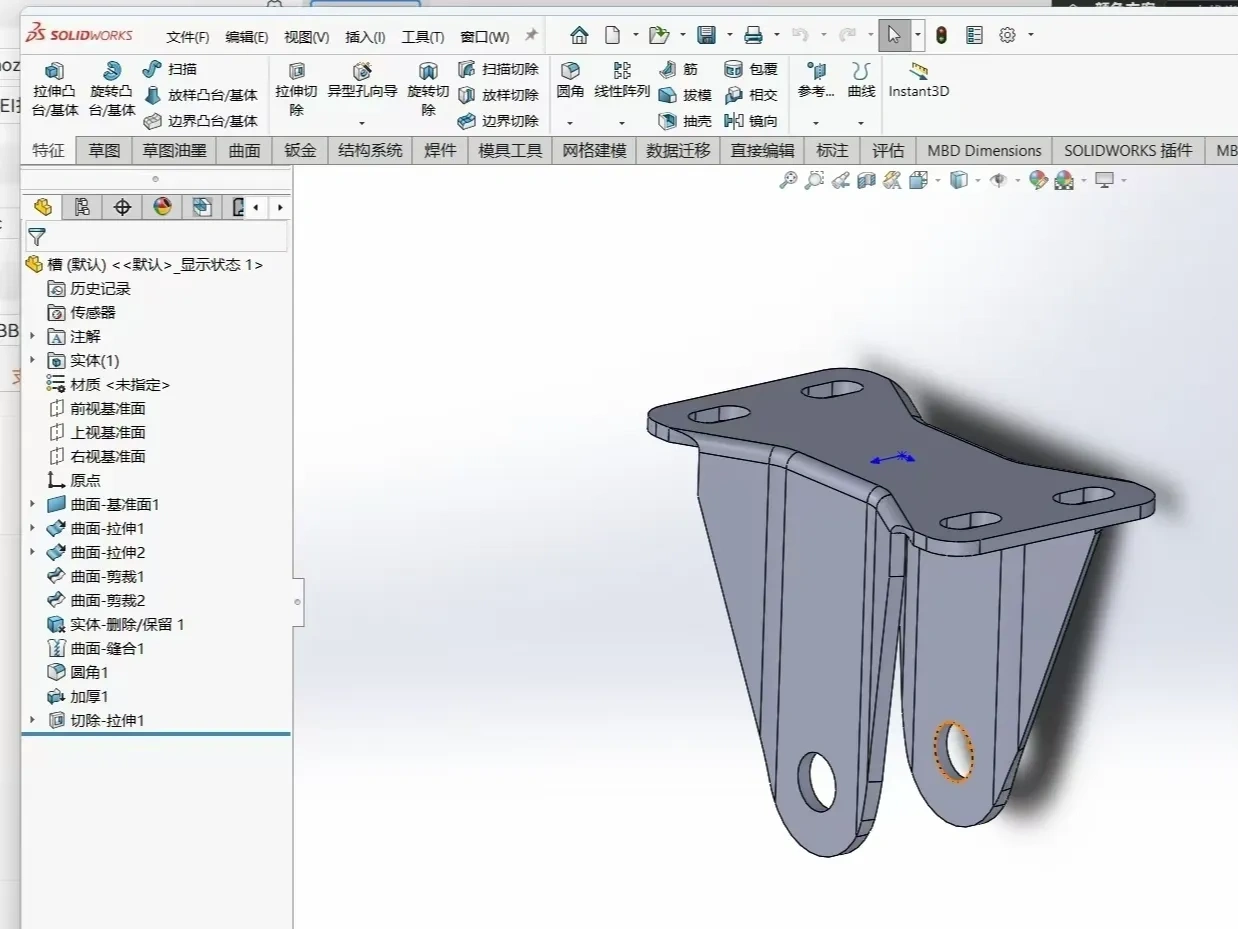
Task: Expand the 切除-拉伸1 feature node
Action: click(32, 720)
